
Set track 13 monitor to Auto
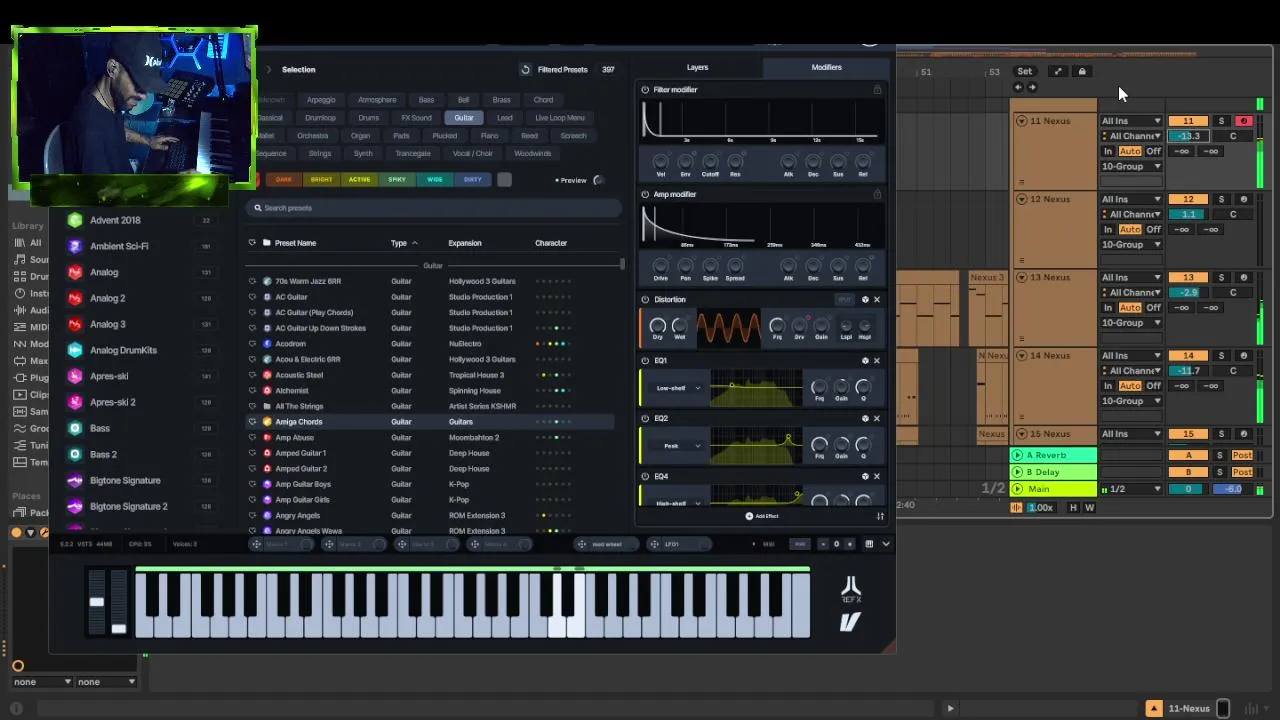[x=1130, y=308]
